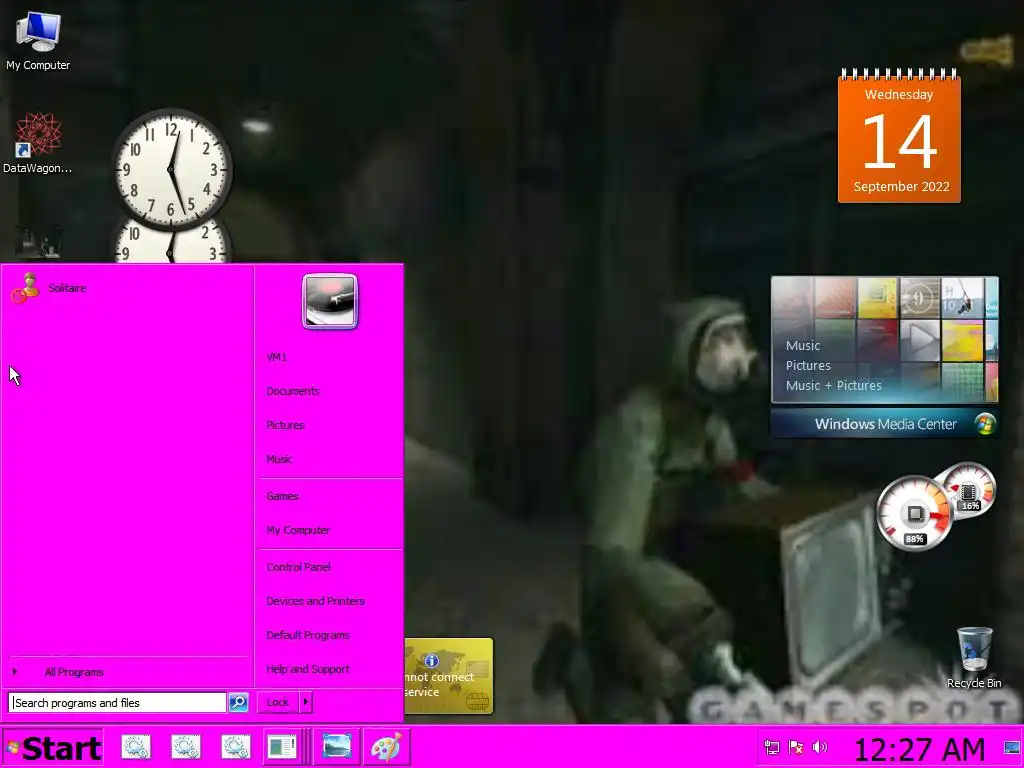Open Control Panel from the Start menu

click(x=298, y=567)
